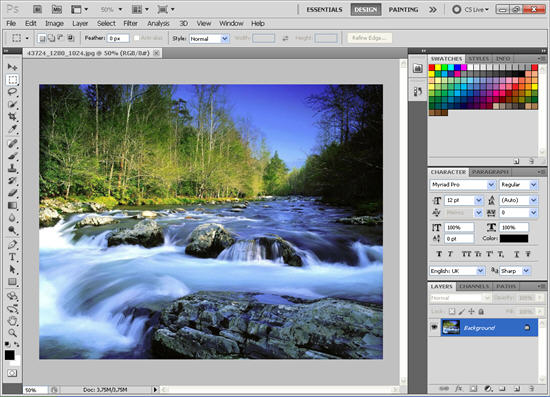Create a new layer in Layers panel
Screen dimensions: 550x397
tap(517, 389)
